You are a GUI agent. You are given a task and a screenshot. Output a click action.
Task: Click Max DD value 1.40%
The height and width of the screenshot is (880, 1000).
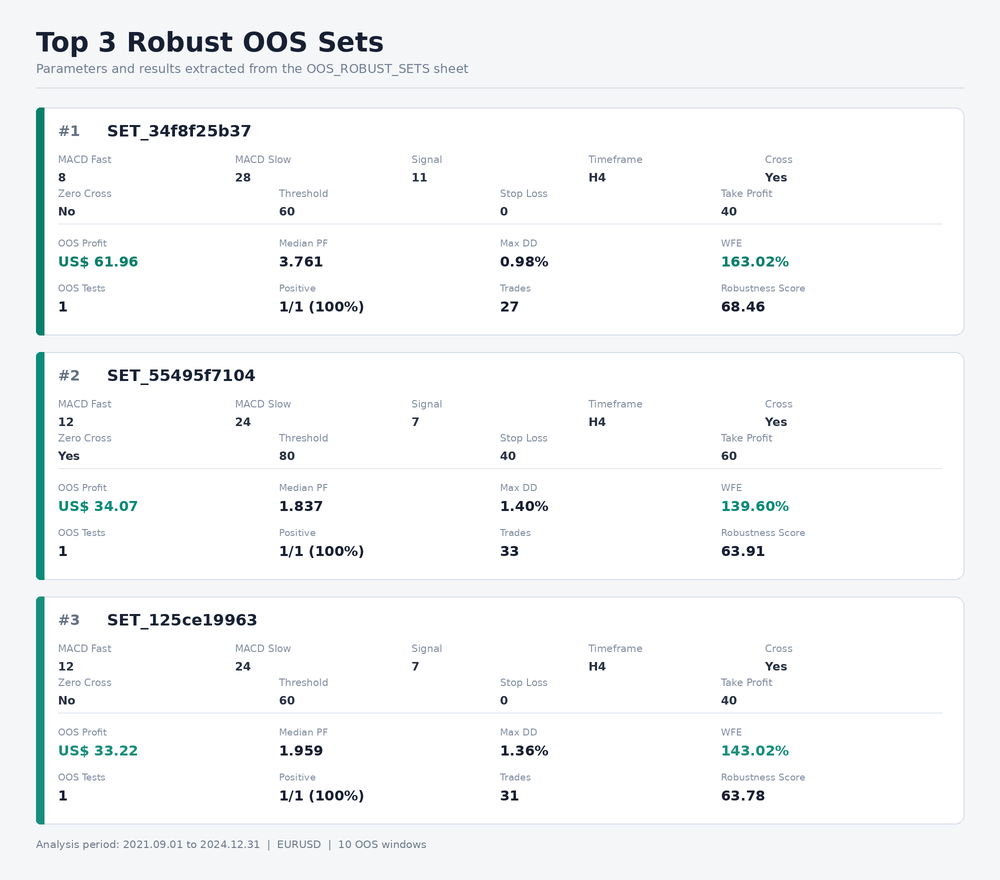pyautogui.click(x=524, y=506)
